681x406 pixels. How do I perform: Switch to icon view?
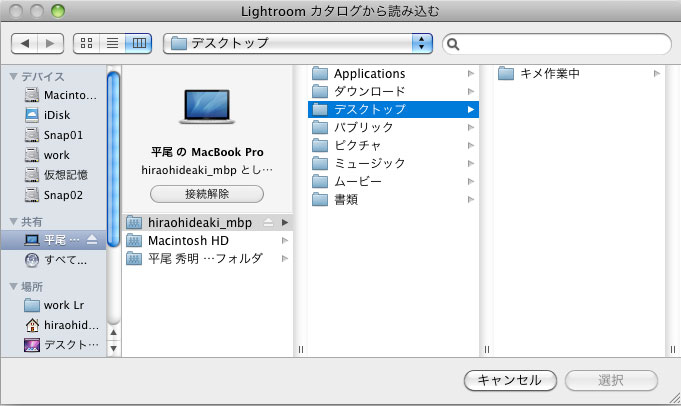pos(86,43)
